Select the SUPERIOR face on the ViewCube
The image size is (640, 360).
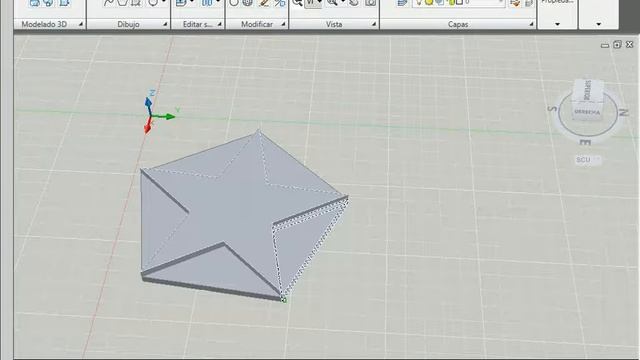coord(588,90)
